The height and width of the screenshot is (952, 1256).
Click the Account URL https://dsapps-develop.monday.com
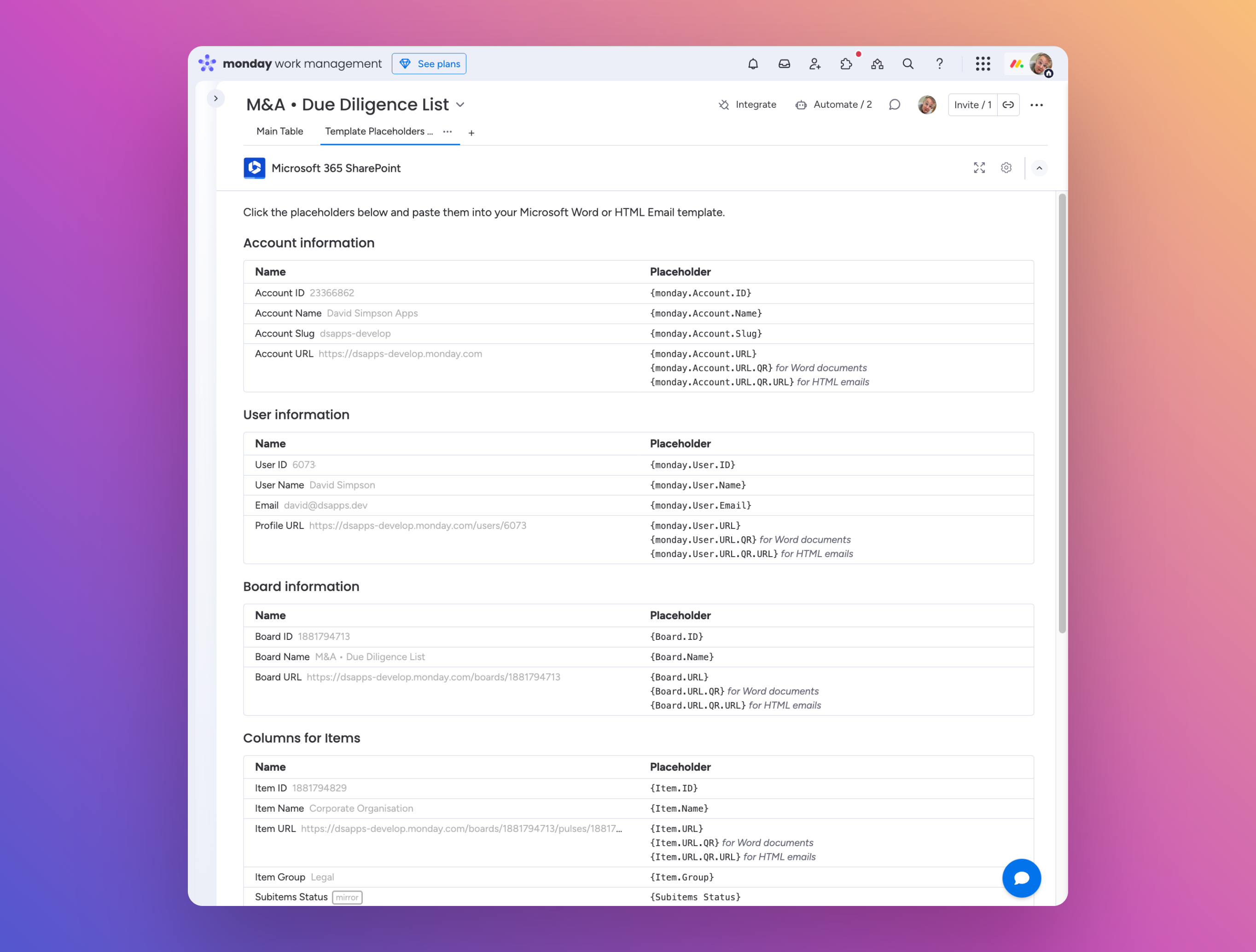400,354
